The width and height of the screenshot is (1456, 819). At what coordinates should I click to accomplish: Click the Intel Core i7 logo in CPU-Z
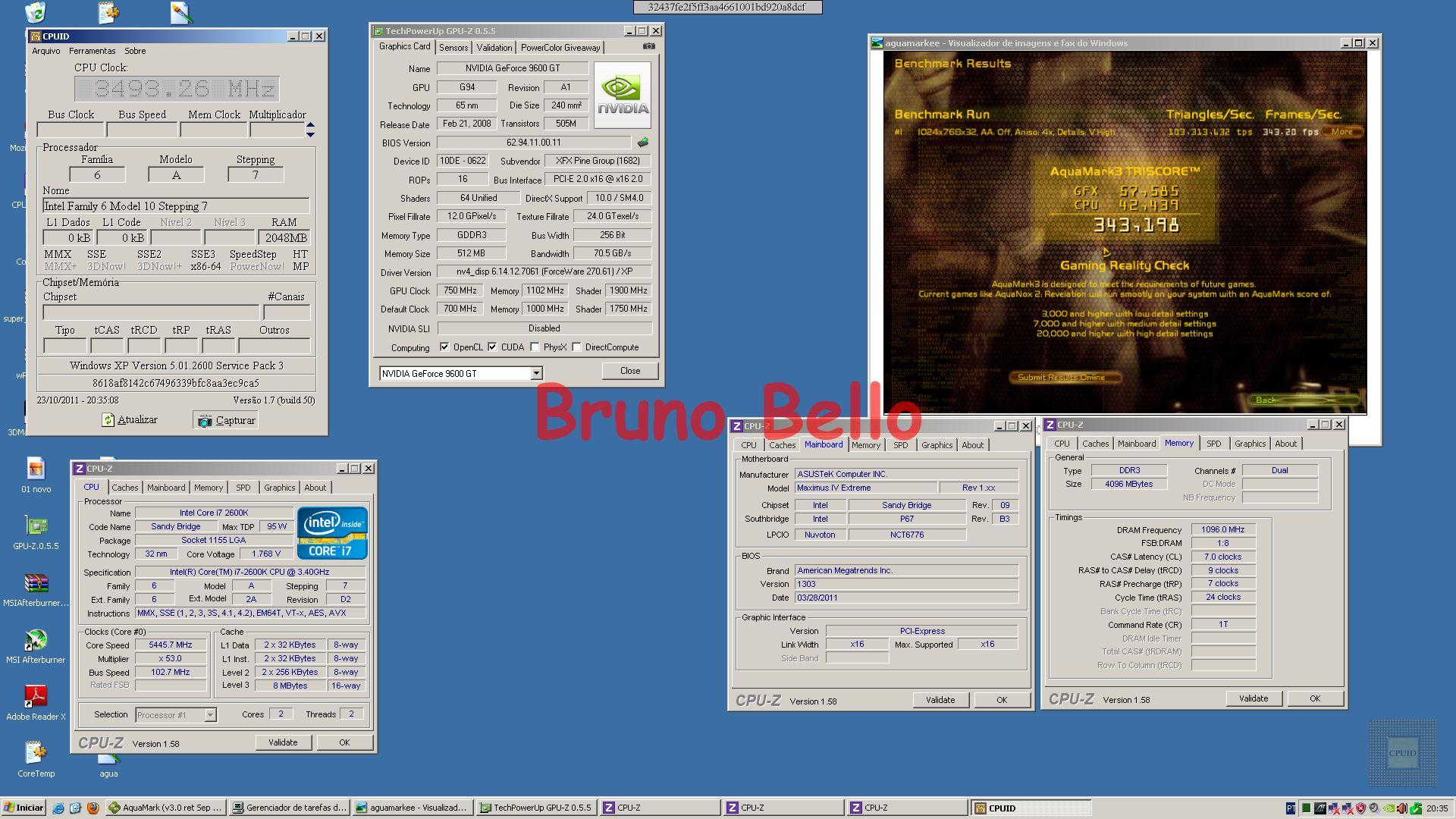[x=332, y=532]
